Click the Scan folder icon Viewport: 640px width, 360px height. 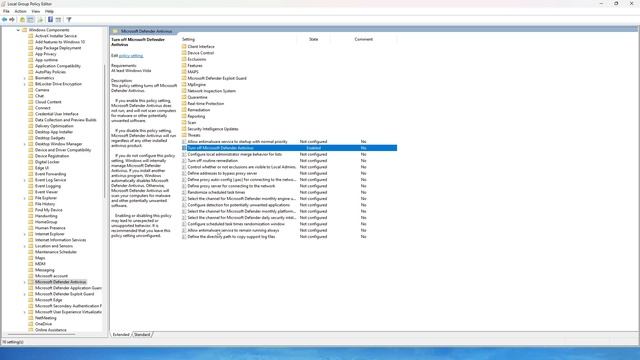tap(184, 122)
